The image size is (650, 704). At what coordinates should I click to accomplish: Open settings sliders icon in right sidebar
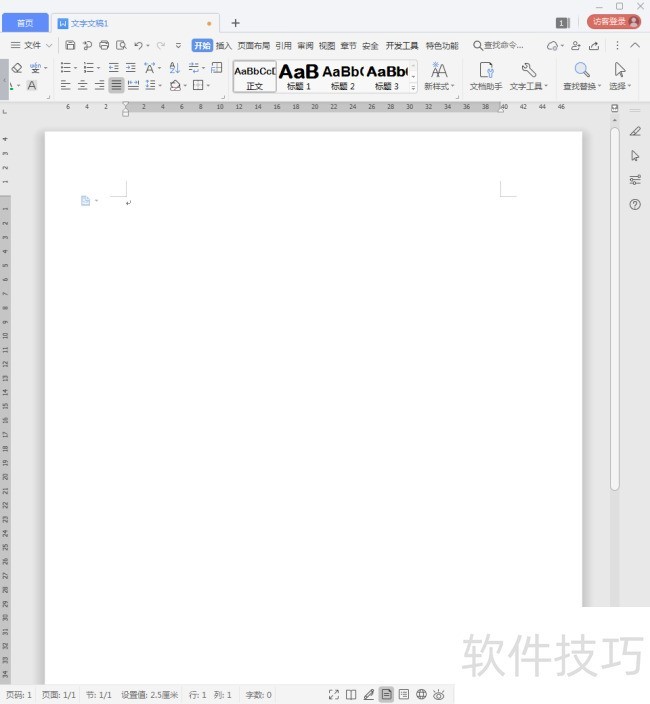[635, 180]
